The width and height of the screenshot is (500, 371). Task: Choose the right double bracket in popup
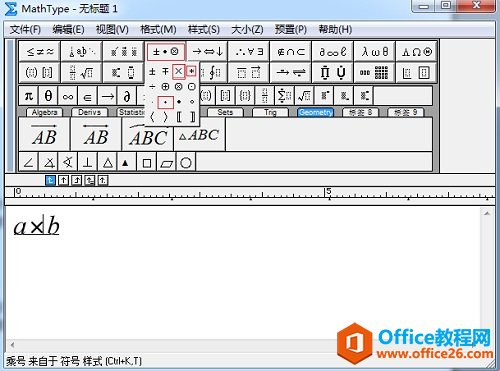[192, 117]
